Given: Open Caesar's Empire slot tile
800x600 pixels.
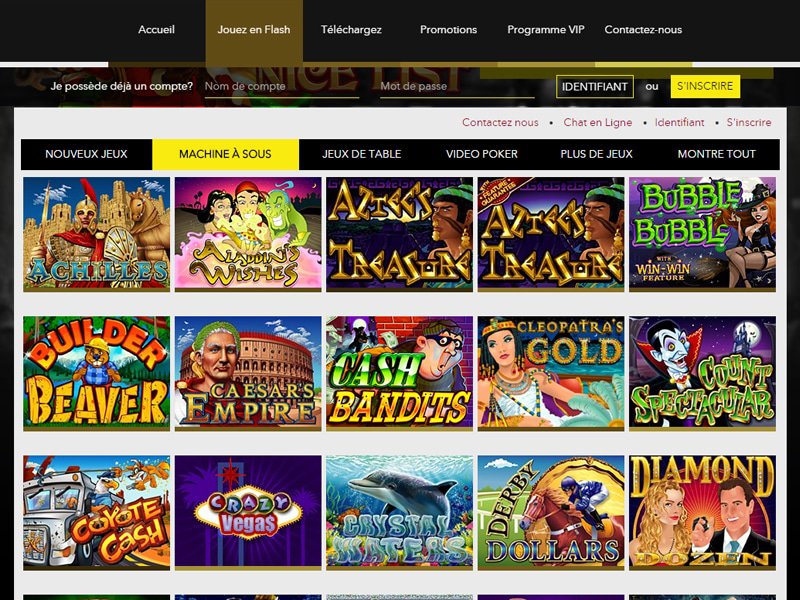Looking at the screenshot, I should (248, 373).
